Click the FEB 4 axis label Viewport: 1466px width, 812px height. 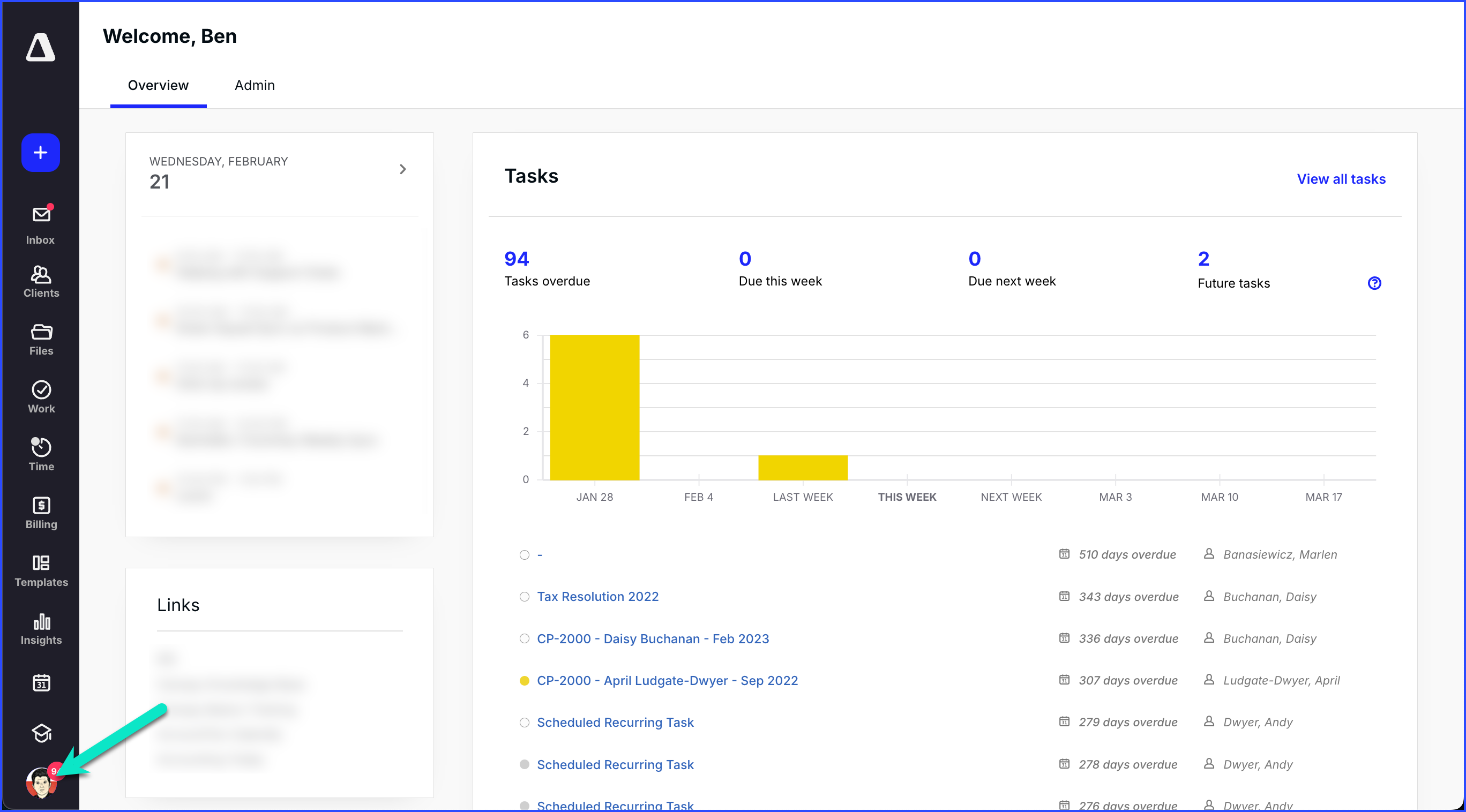click(698, 497)
